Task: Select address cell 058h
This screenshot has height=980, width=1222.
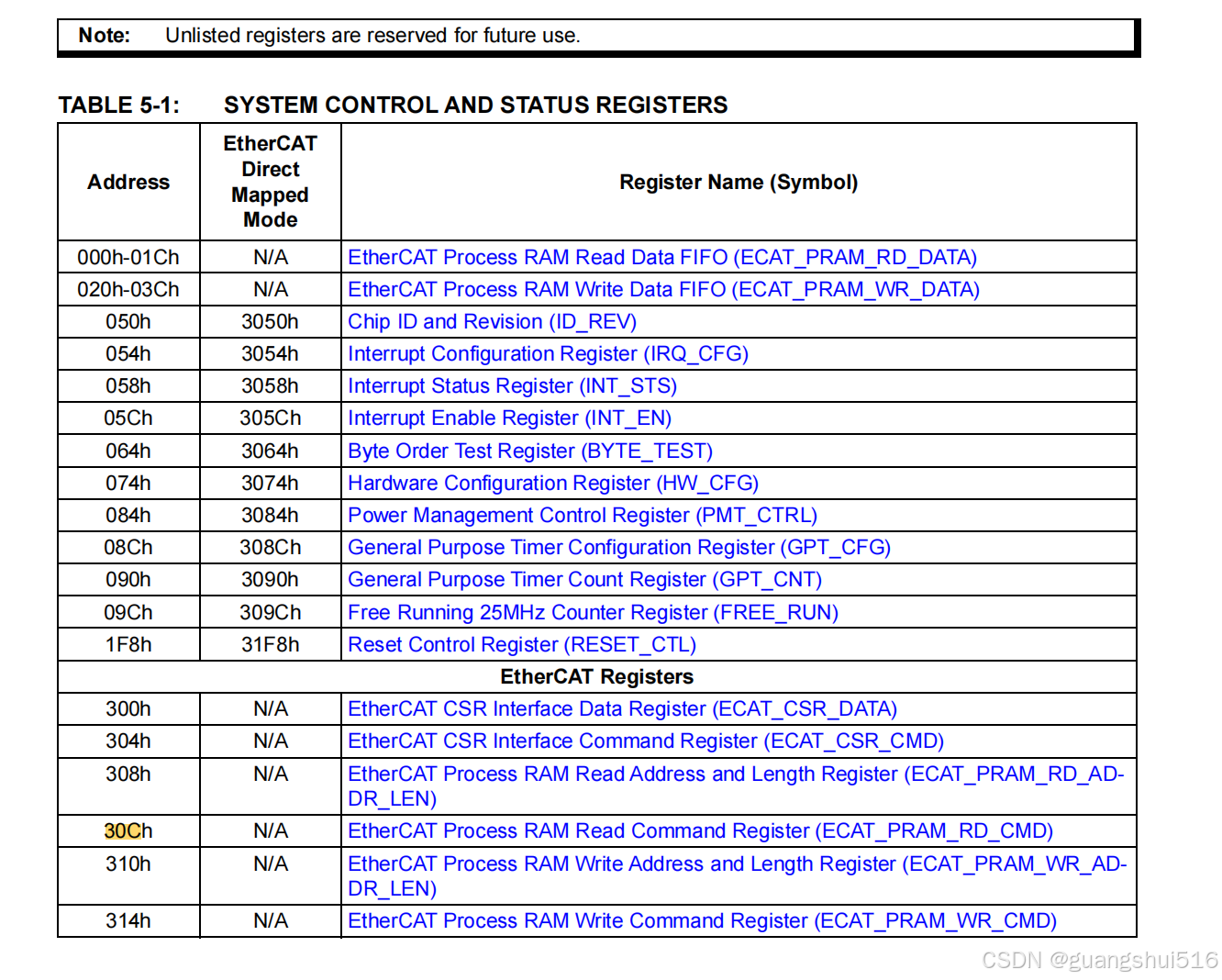Action: click(128, 385)
